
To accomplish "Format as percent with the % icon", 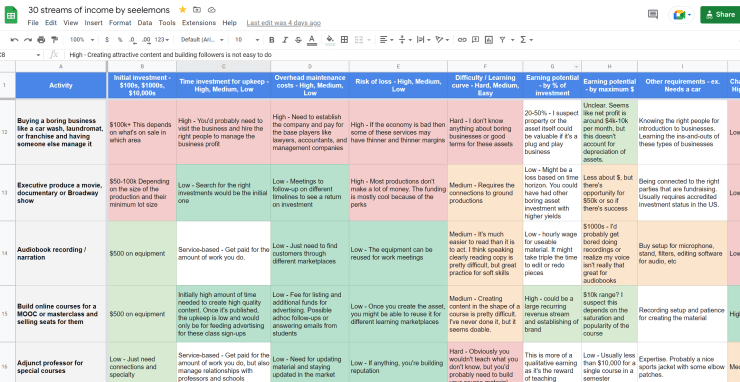I will click(120, 40).
